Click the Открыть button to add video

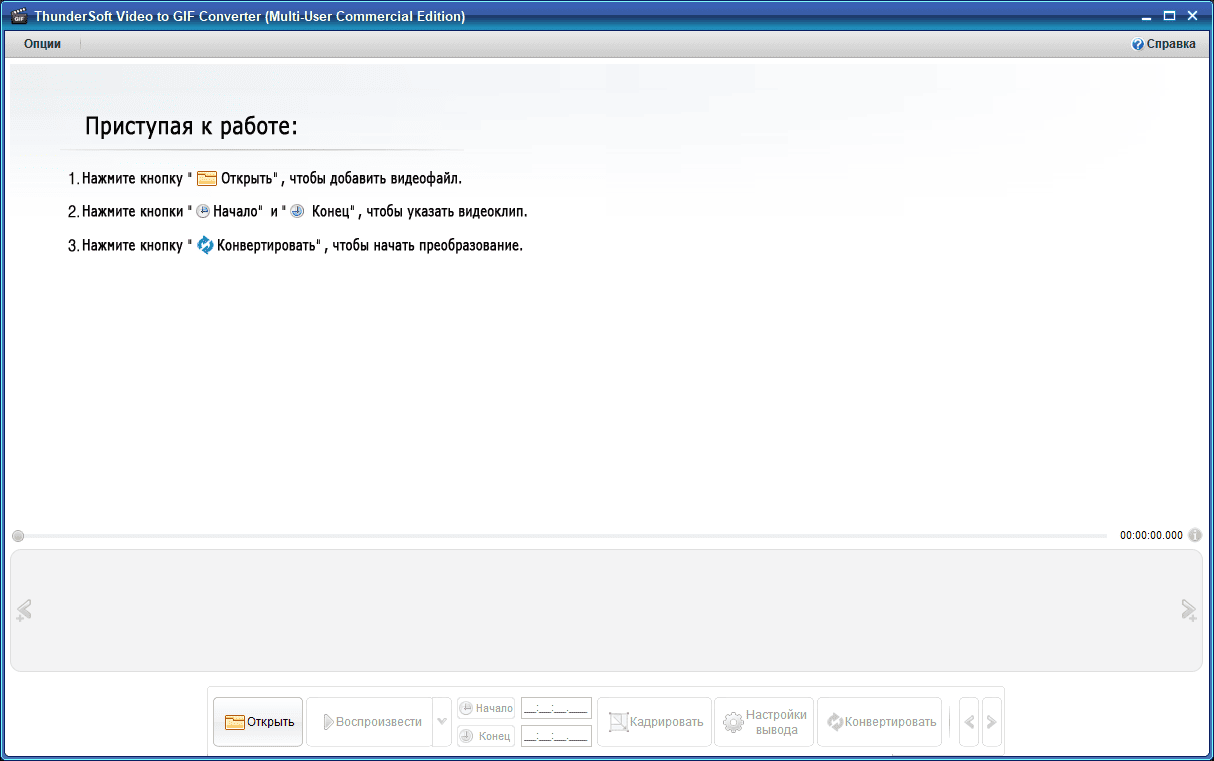click(258, 722)
